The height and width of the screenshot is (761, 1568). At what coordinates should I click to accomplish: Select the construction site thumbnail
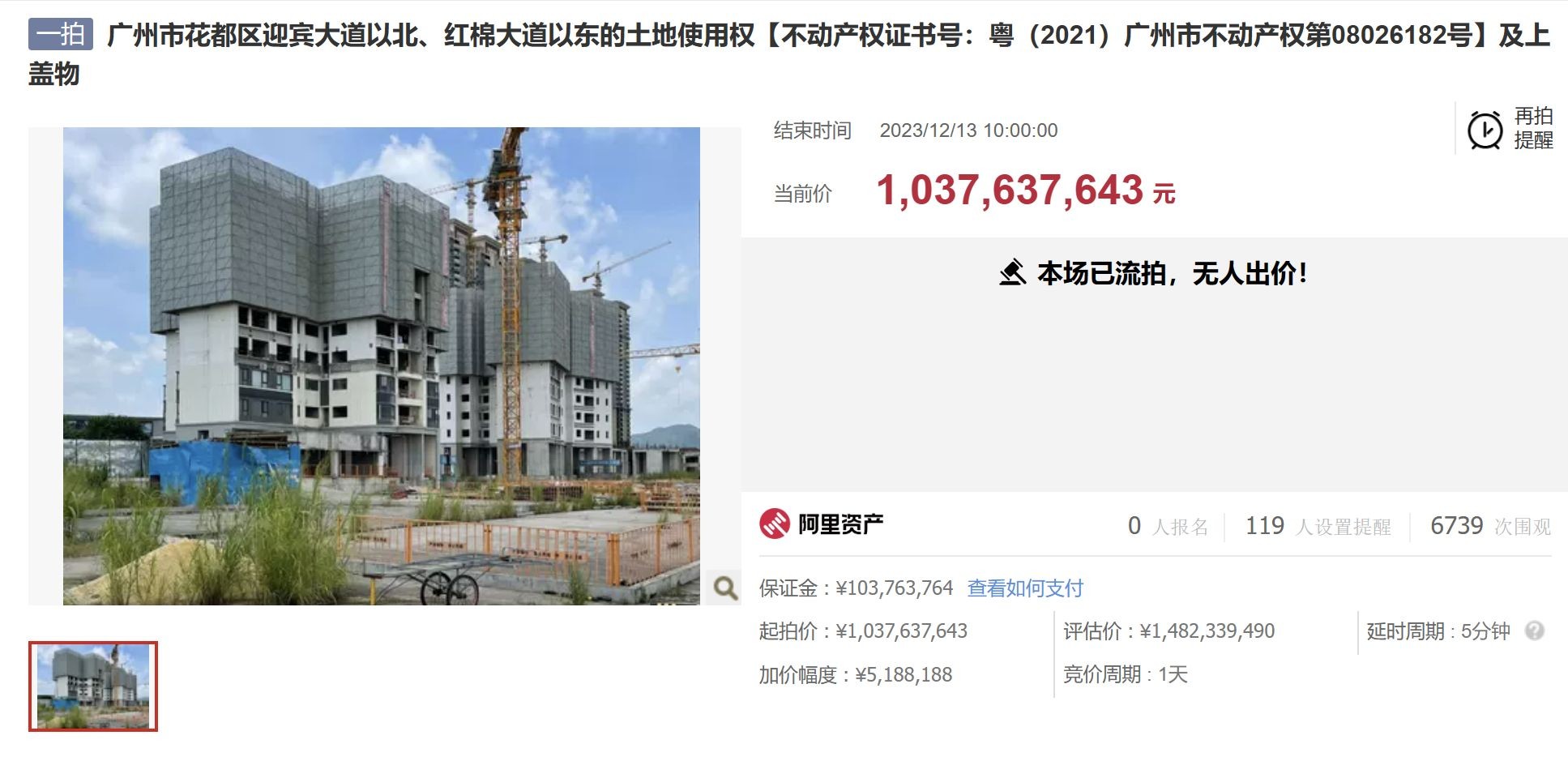point(93,686)
